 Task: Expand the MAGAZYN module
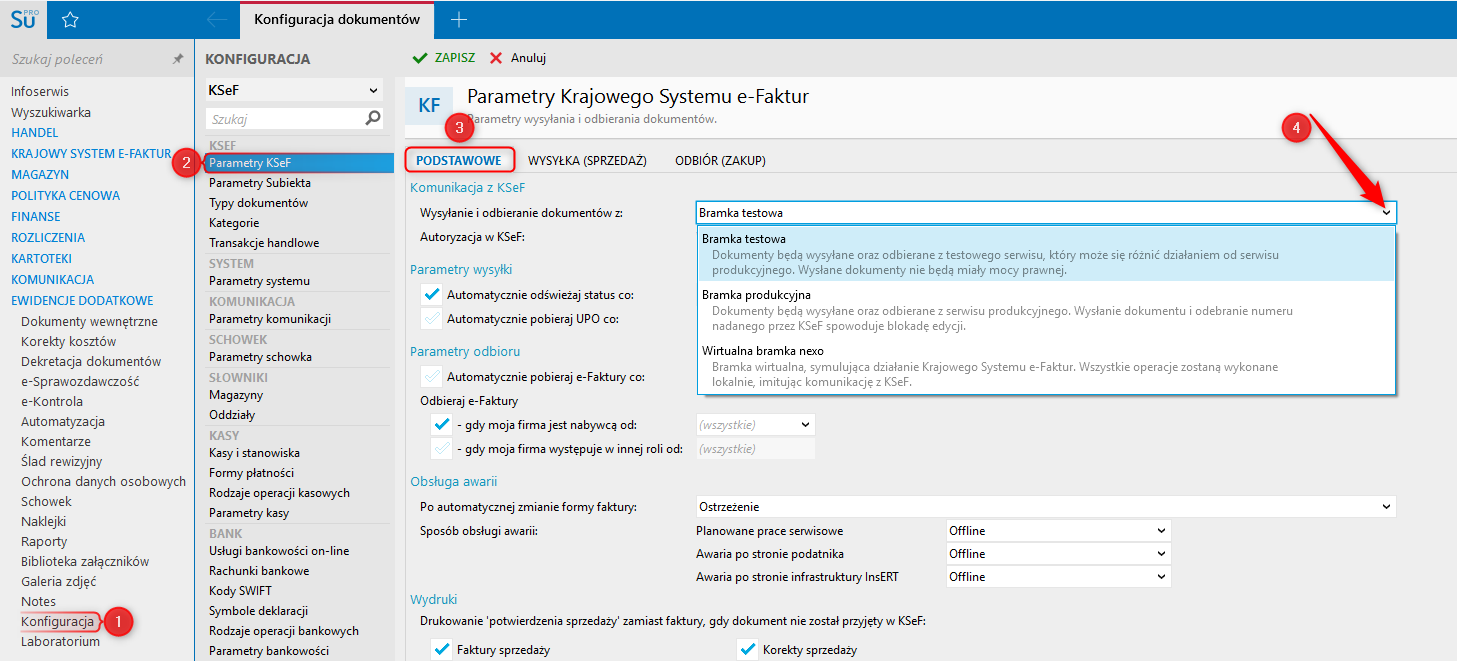point(40,175)
